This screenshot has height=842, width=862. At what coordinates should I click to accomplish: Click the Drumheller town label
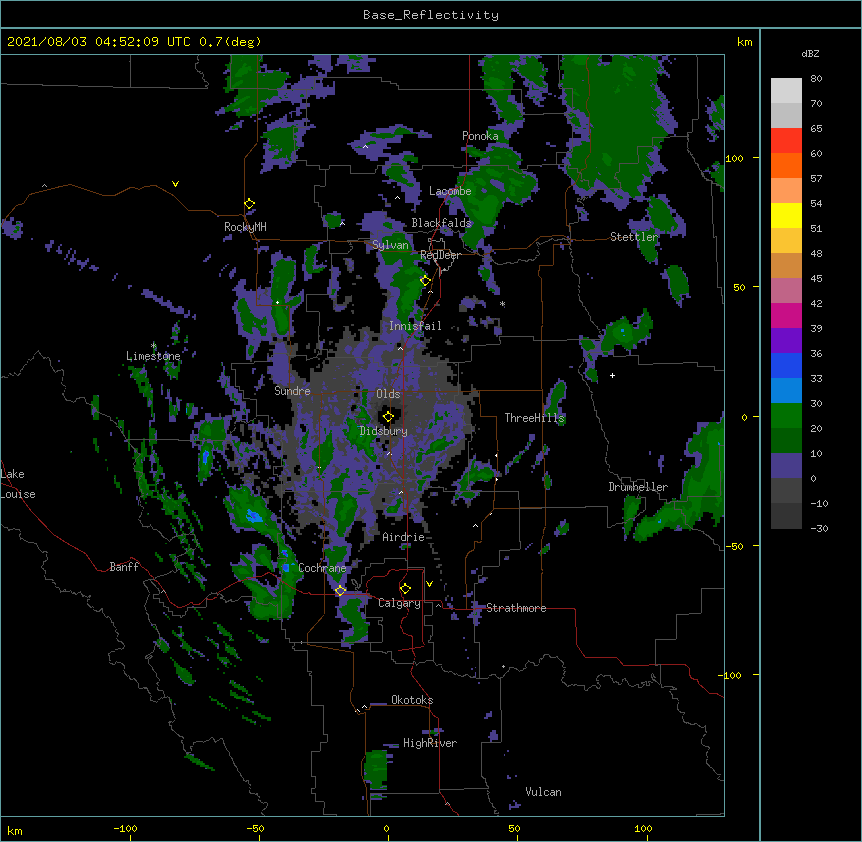[x=638, y=487]
